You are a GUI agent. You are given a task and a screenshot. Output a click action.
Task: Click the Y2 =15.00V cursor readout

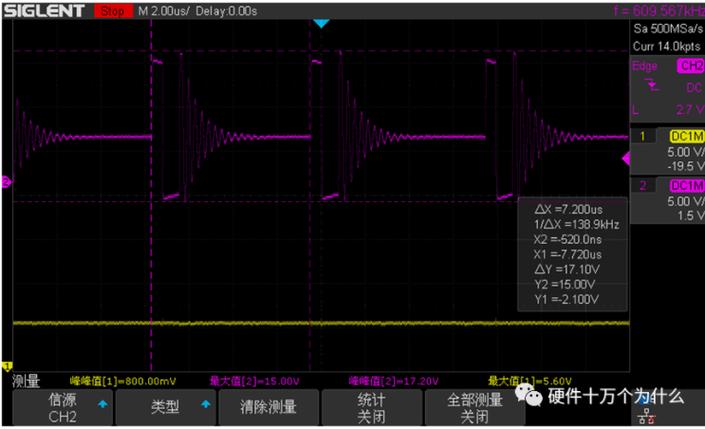point(565,285)
